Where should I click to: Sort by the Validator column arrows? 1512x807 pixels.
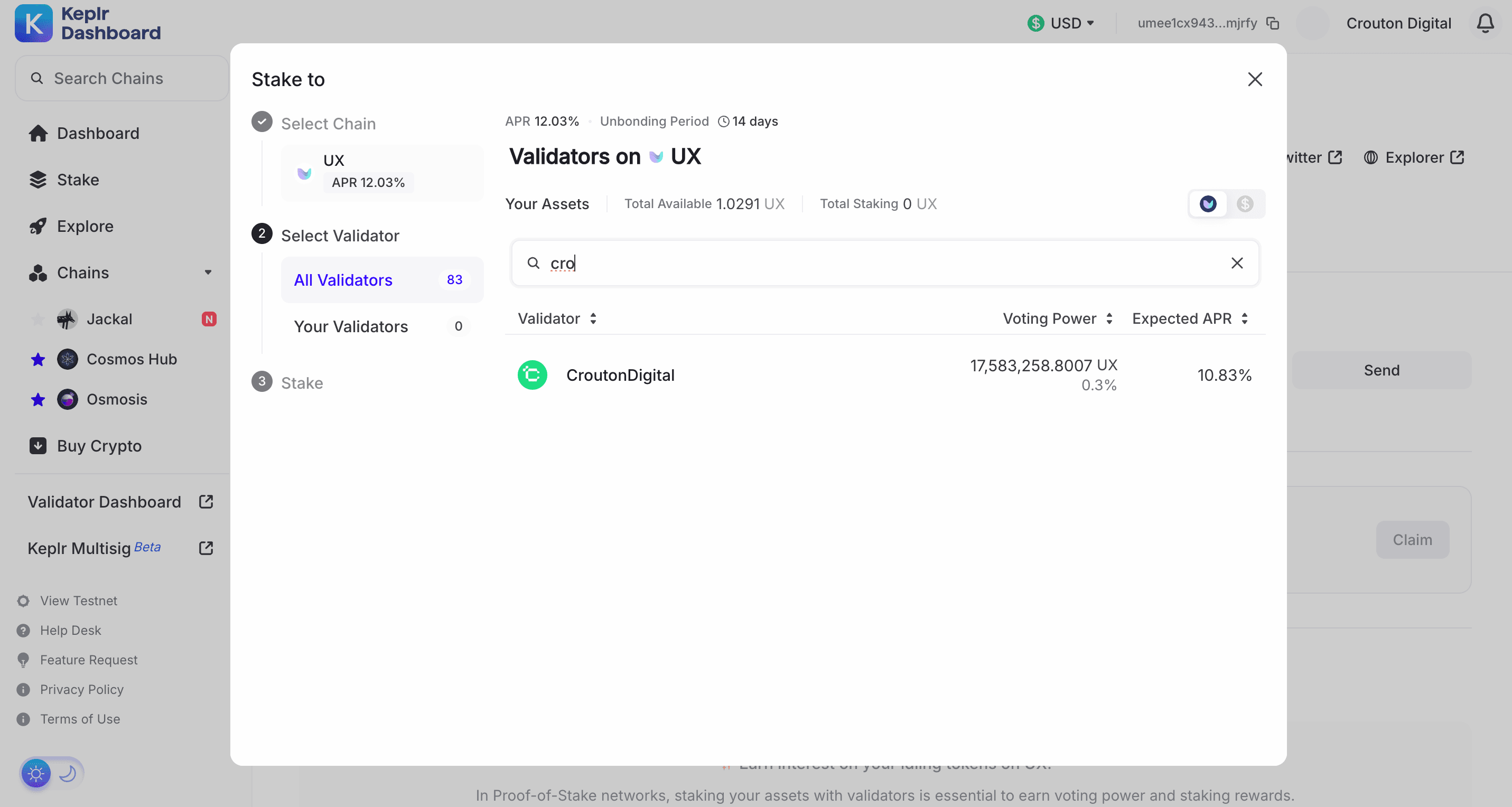(x=593, y=318)
